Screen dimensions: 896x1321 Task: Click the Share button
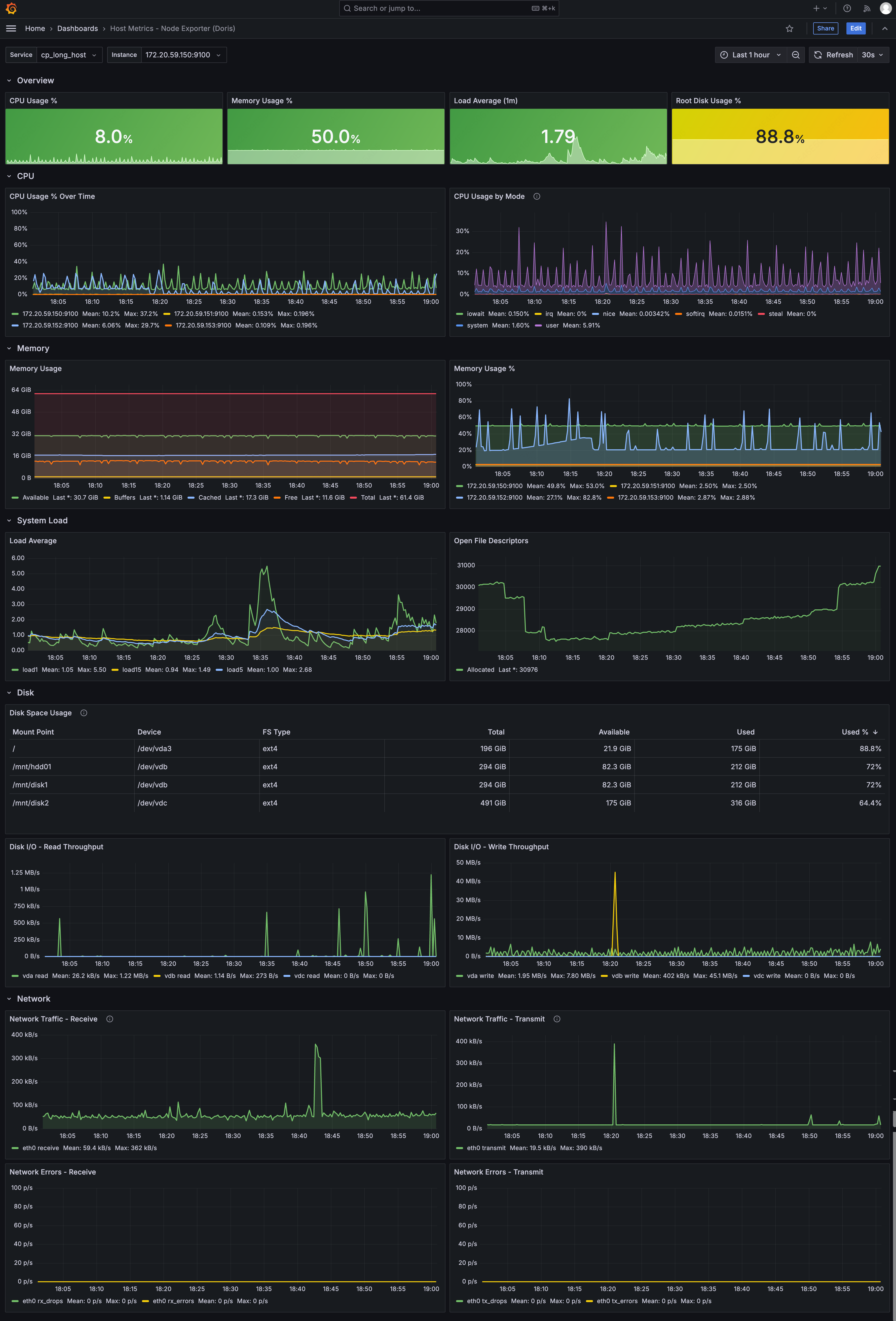click(825, 28)
